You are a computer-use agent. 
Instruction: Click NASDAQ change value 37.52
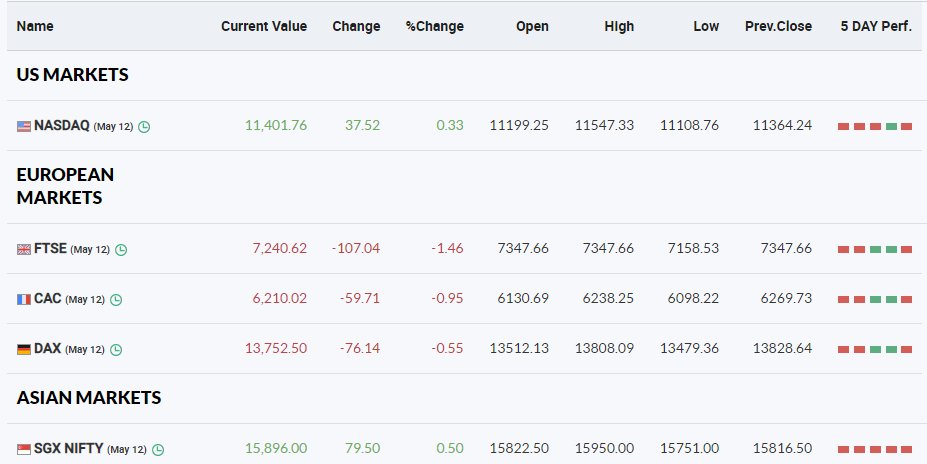(362, 125)
